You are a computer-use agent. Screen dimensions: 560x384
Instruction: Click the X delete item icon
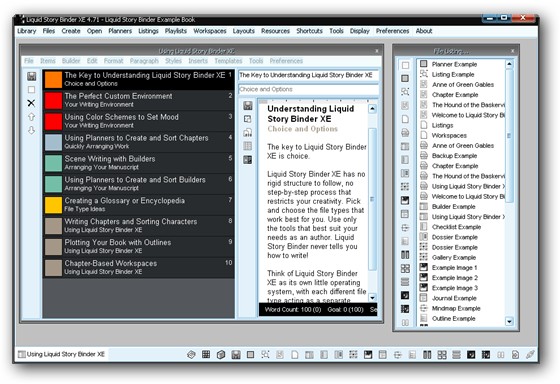pos(31,103)
